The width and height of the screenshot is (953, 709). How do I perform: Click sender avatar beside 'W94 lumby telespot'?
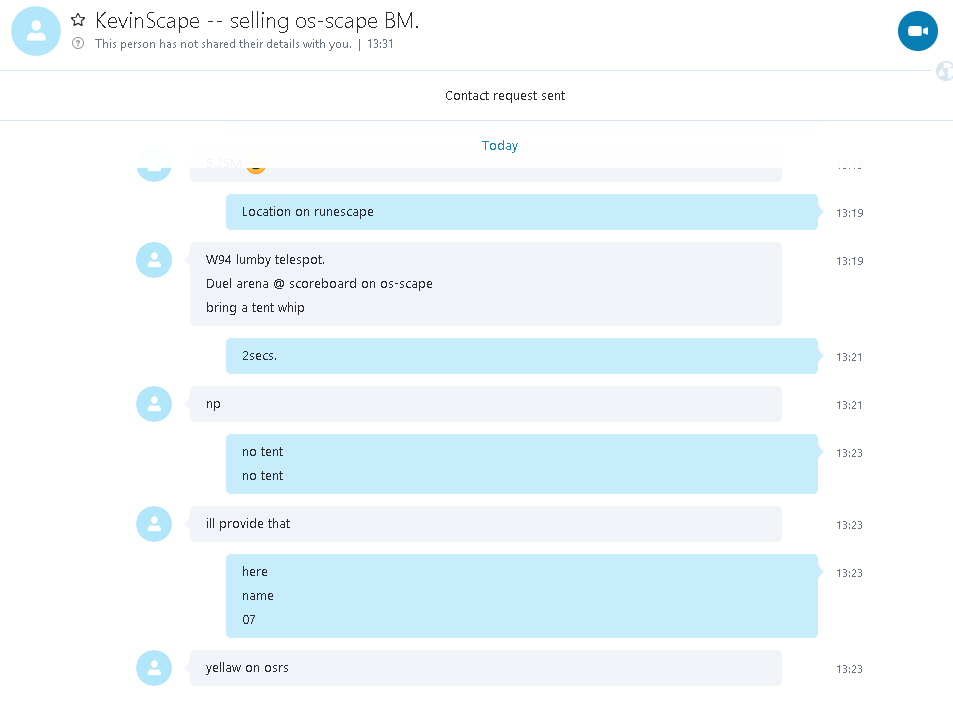[x=154, y=260]
